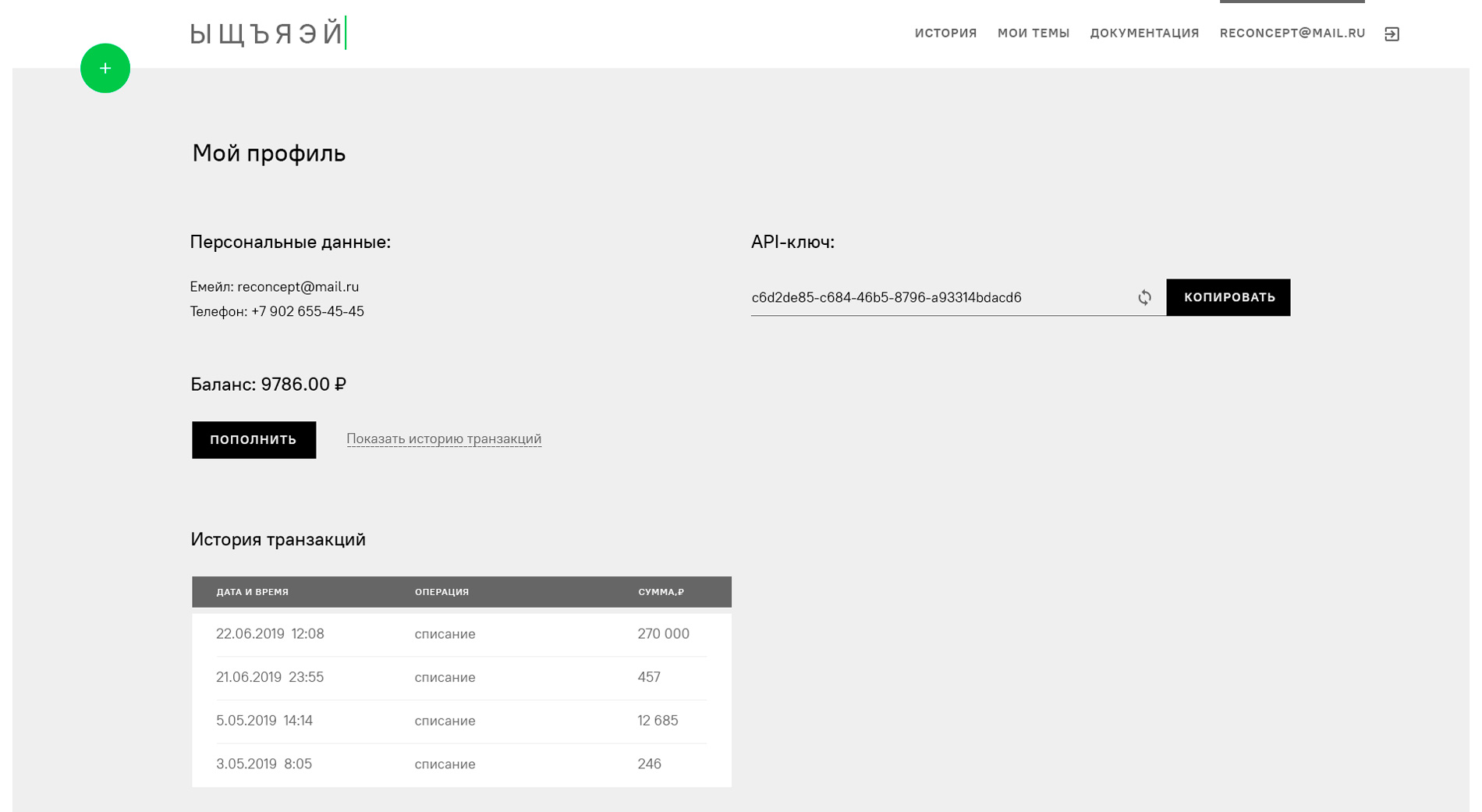The width and height of the screenshot is (1482, 812).
Task: Click the Операция column header
Action: click(441, 592)
